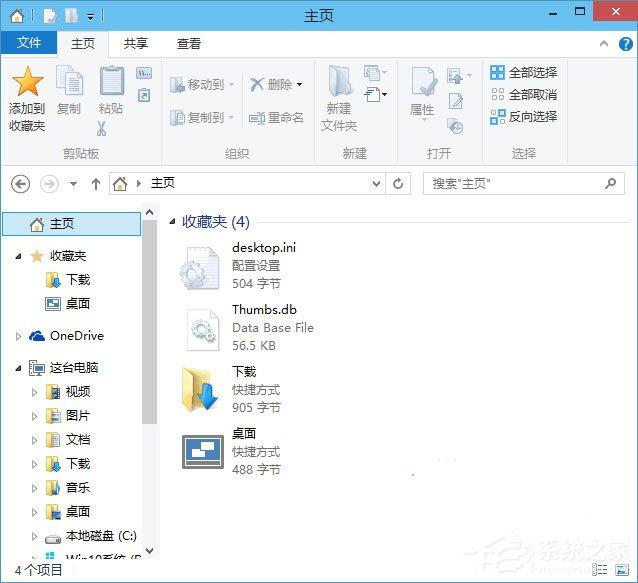This screenshot has height=583, width=638.
Task: Click the Edit icon in Open group
Action: click(455, 101)
